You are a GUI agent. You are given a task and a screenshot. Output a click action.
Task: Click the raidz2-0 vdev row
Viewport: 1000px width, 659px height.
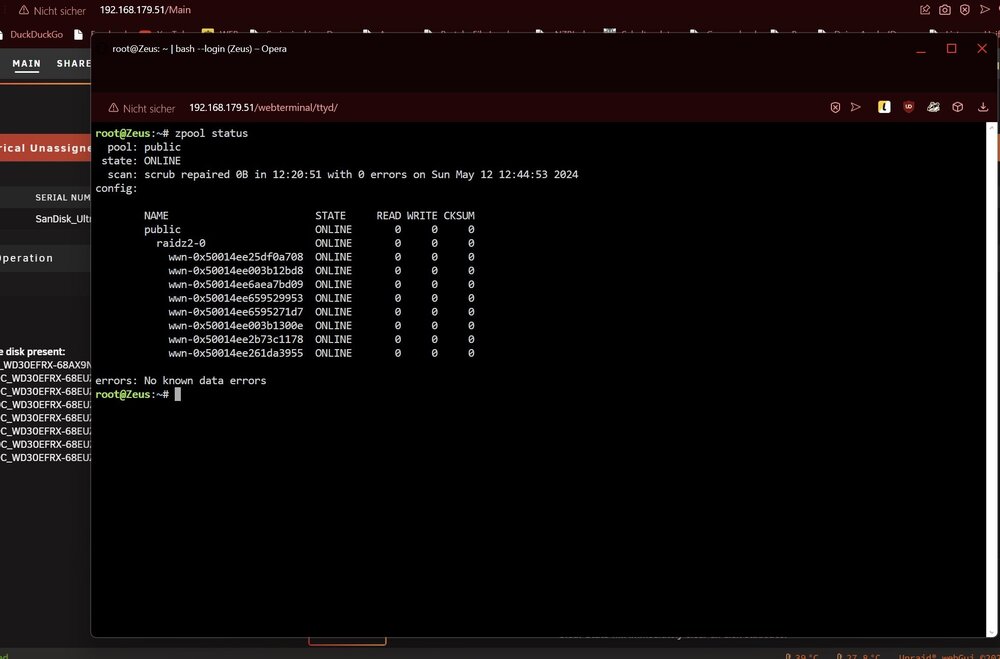(315, 243)
